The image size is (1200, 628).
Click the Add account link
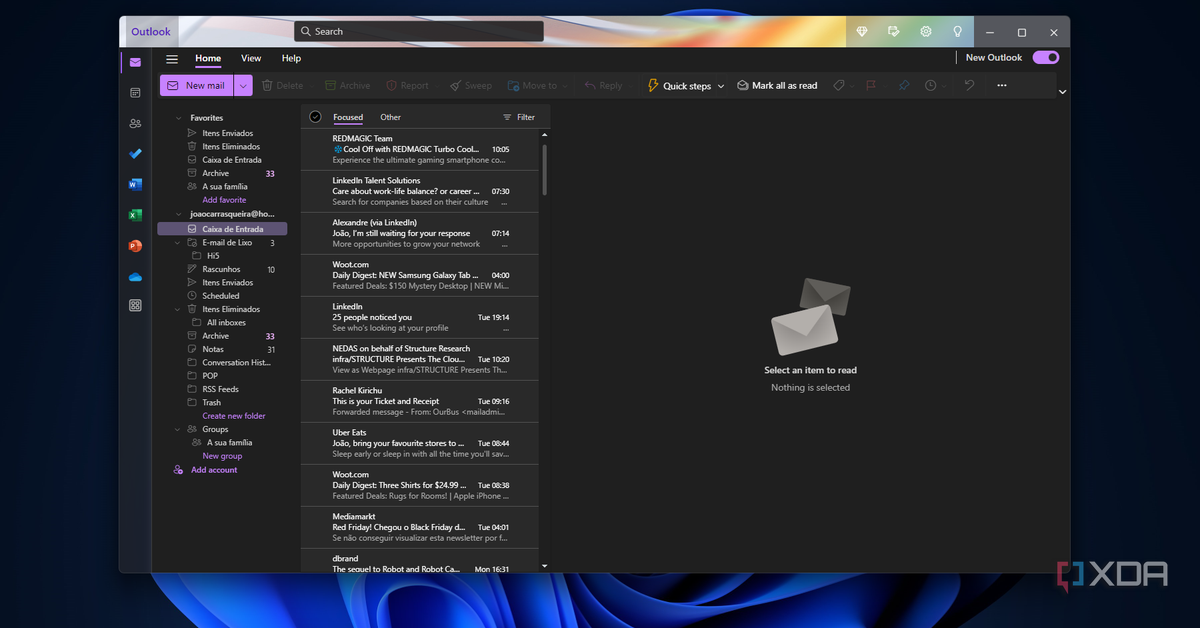214,470
